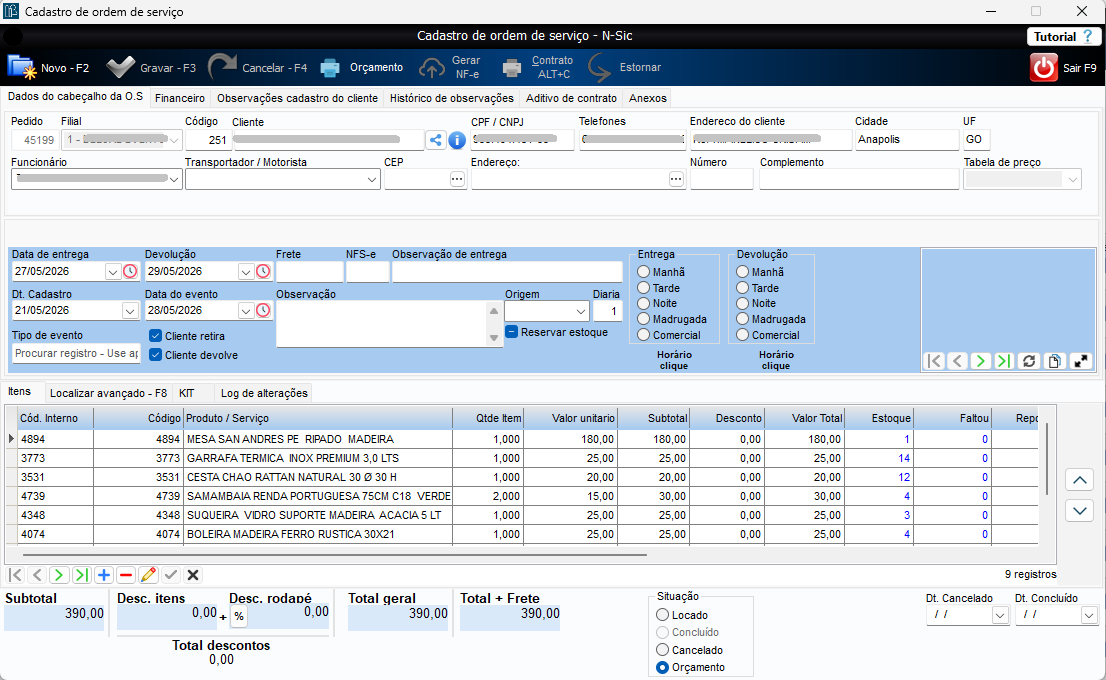Open the Dt. Cancelado date dropdown
The height and width of the screenshot is (680, 1106).
[999, 615]
